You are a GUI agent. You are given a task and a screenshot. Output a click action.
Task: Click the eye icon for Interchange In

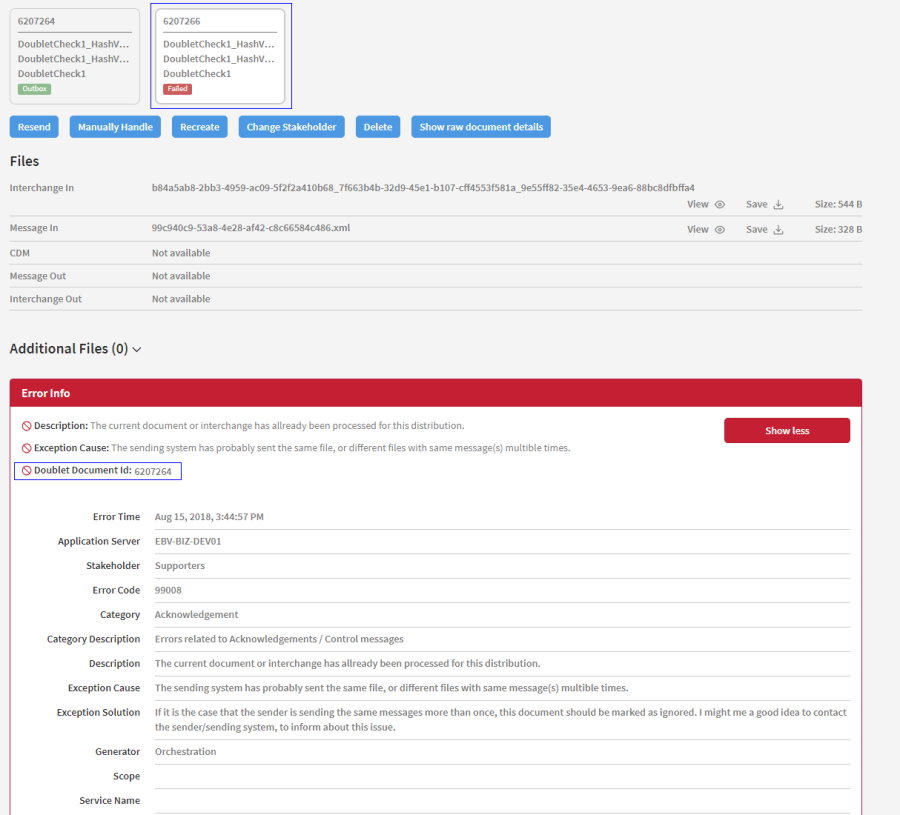pyautogui.click(x=720, y=204)
